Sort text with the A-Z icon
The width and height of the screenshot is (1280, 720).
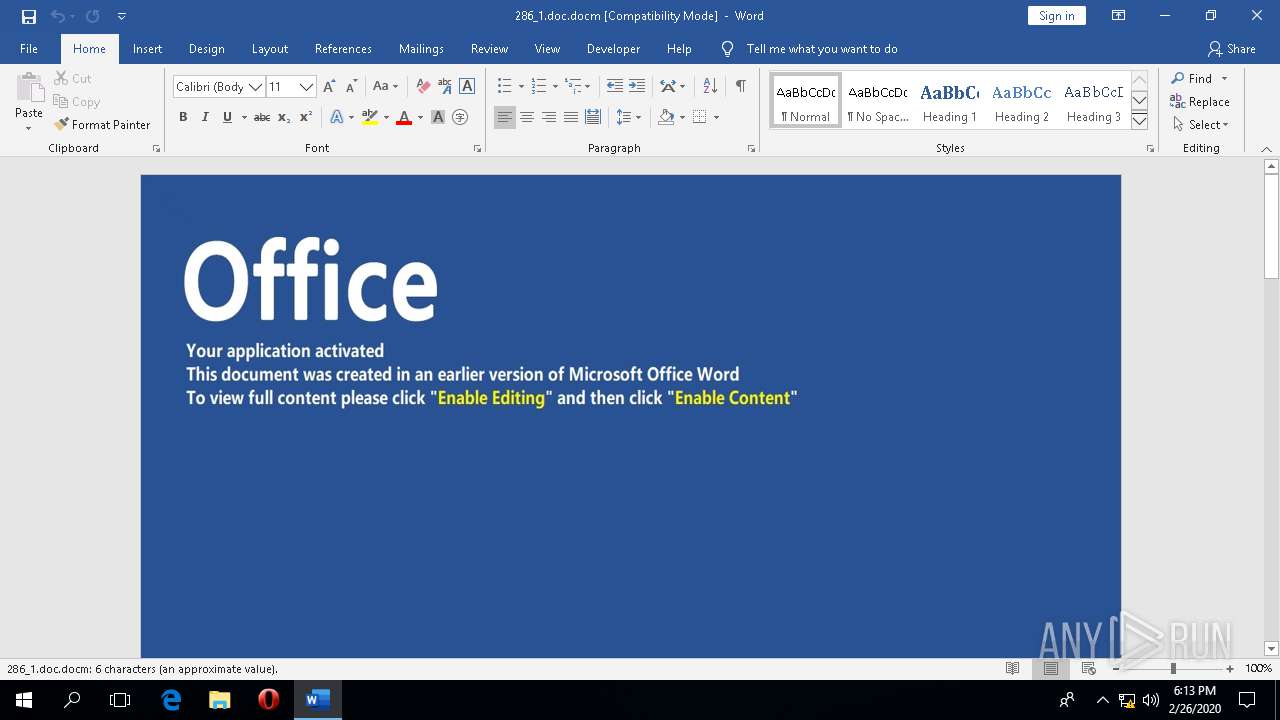coord(710,86)
